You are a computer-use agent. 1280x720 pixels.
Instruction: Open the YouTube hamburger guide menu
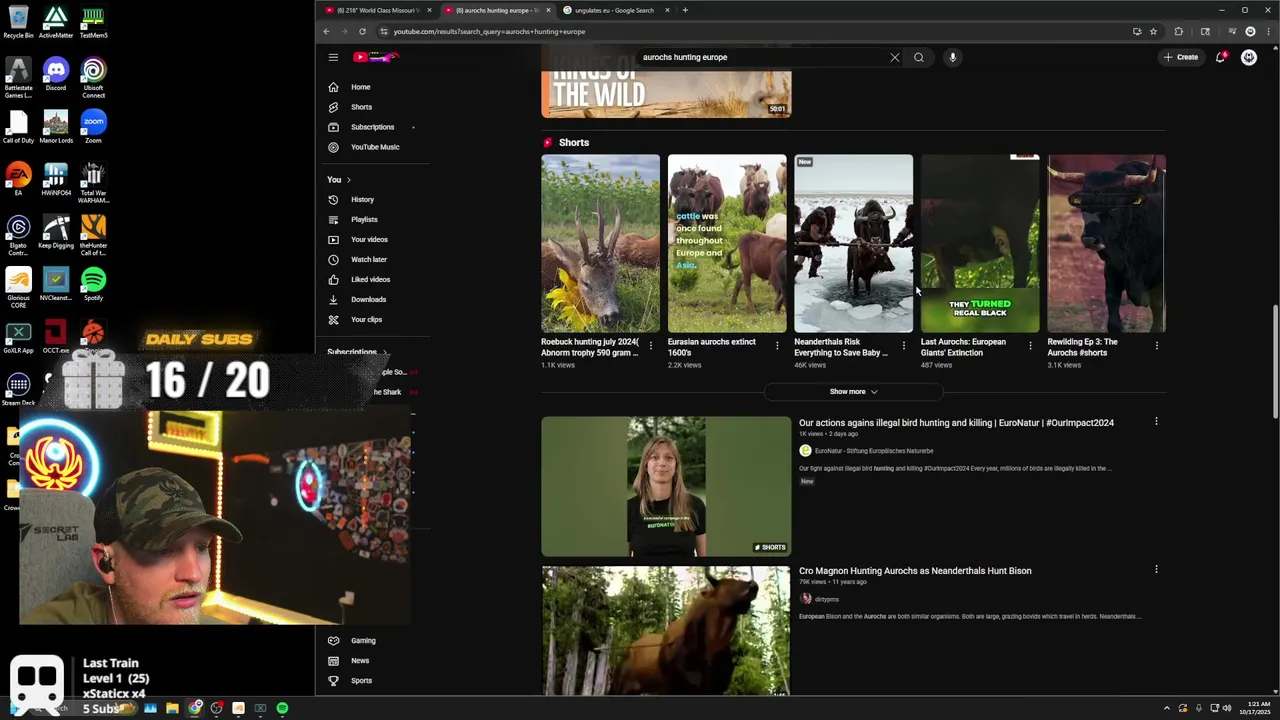pos(333,57)
